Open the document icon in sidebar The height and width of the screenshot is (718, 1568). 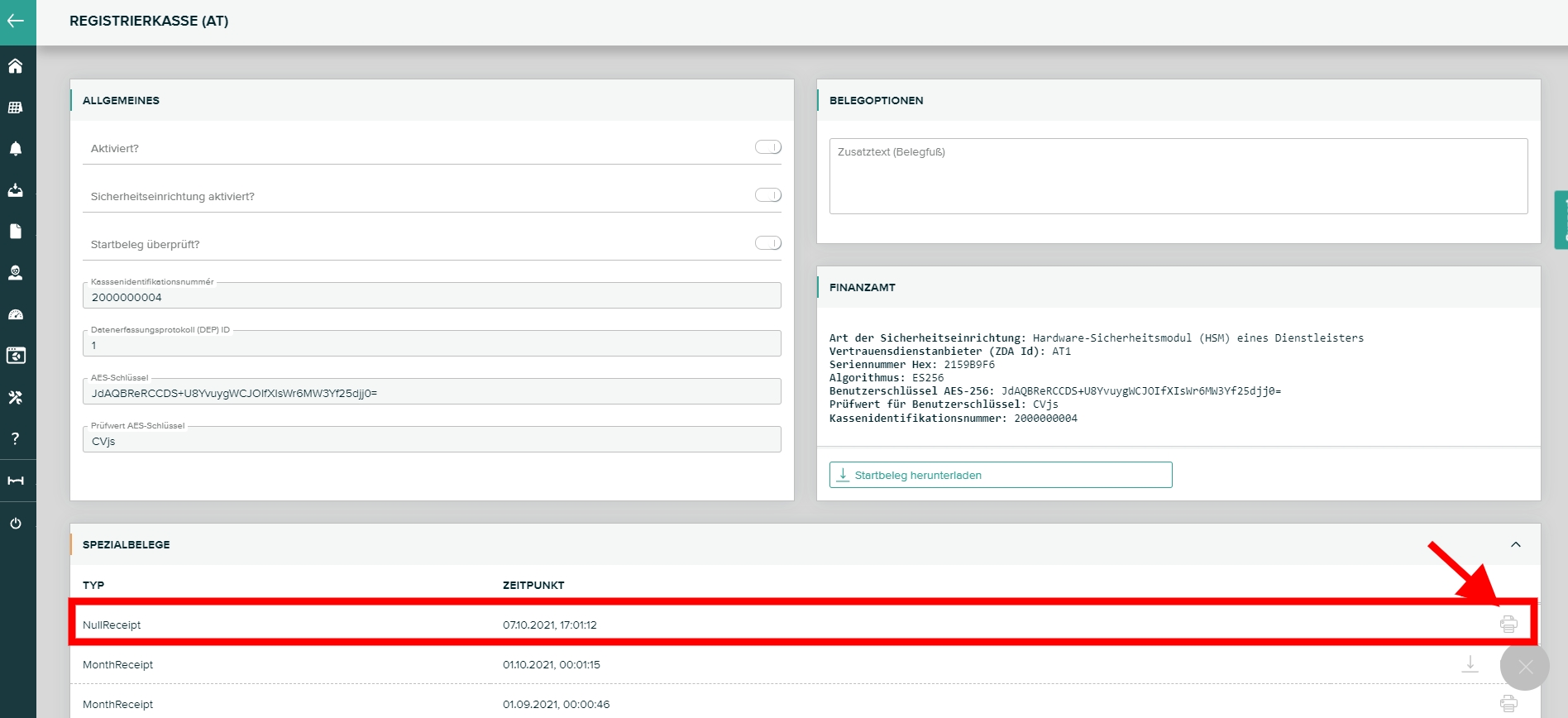16,232
